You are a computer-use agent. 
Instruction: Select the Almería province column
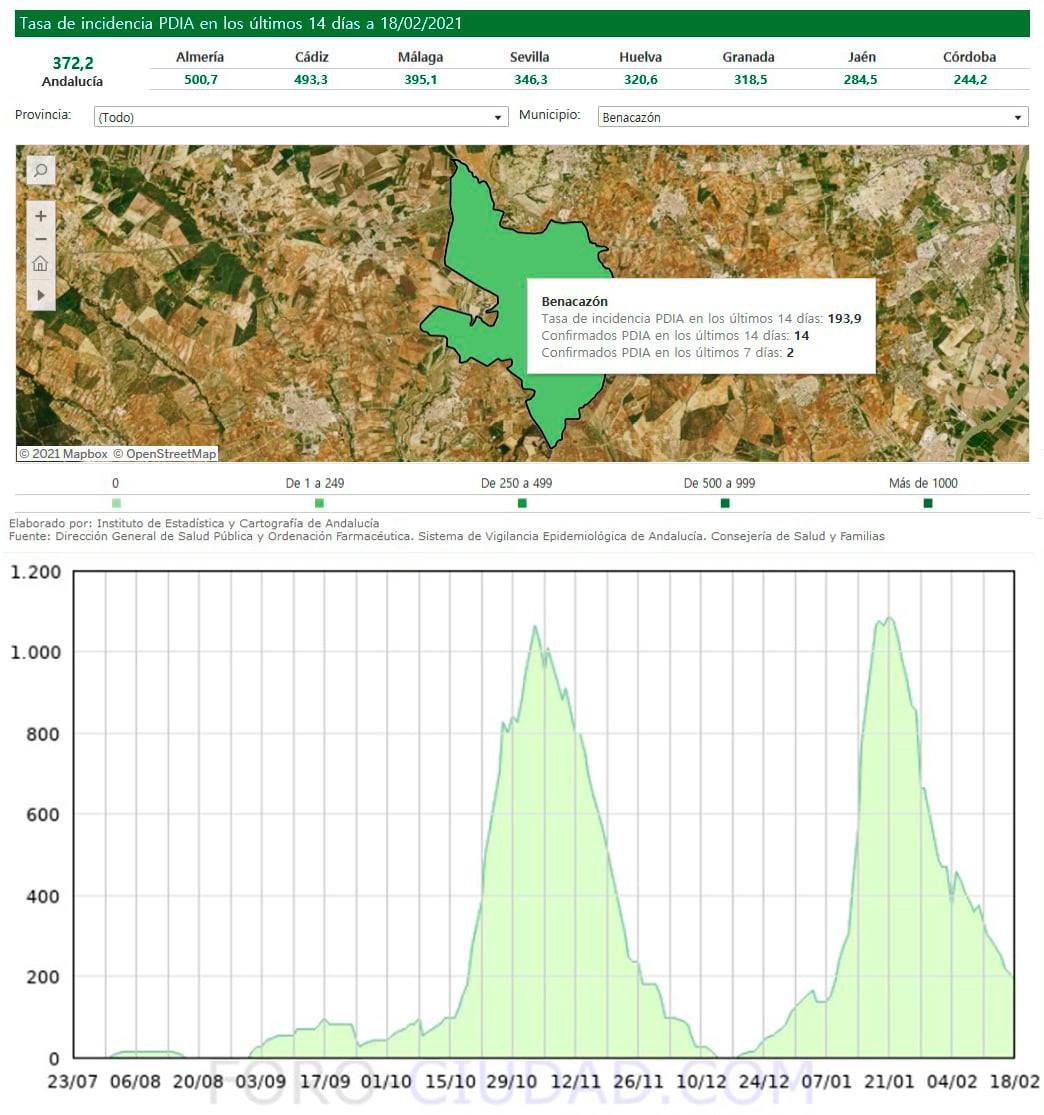click(x=200, y=57)
